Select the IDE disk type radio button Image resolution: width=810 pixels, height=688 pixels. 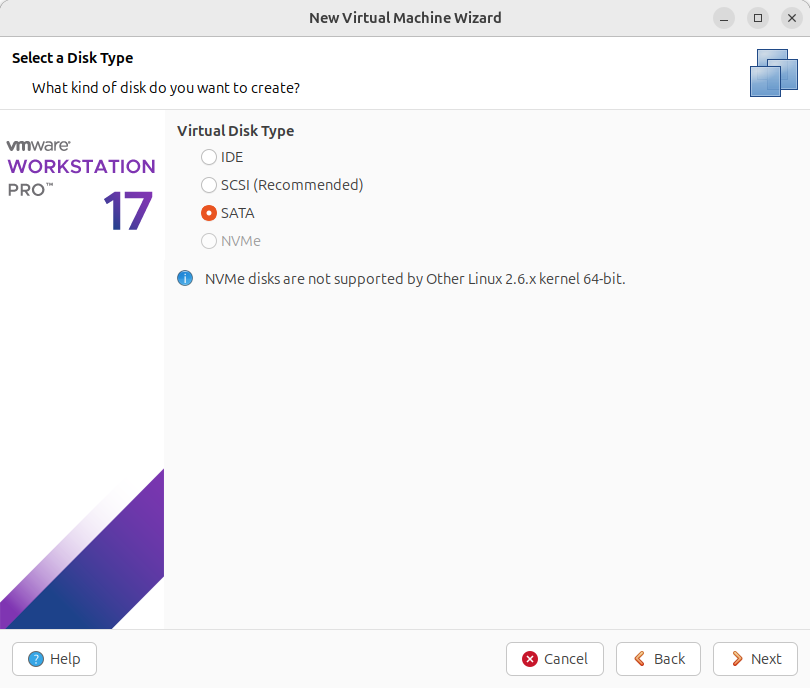209,157
